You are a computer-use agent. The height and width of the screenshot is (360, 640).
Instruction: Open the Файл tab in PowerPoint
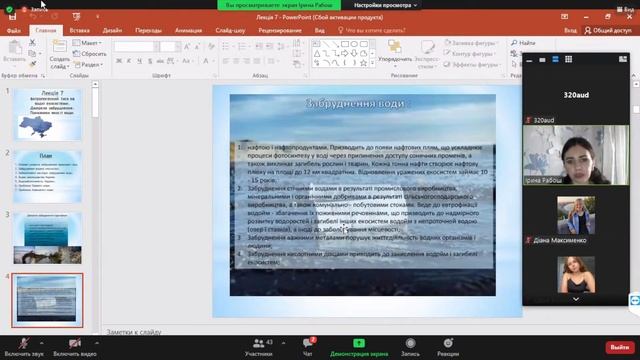[x=13, y=31]
